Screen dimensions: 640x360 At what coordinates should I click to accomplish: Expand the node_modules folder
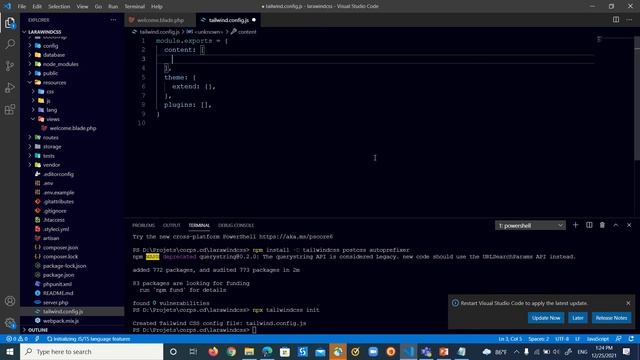[60, 64]
